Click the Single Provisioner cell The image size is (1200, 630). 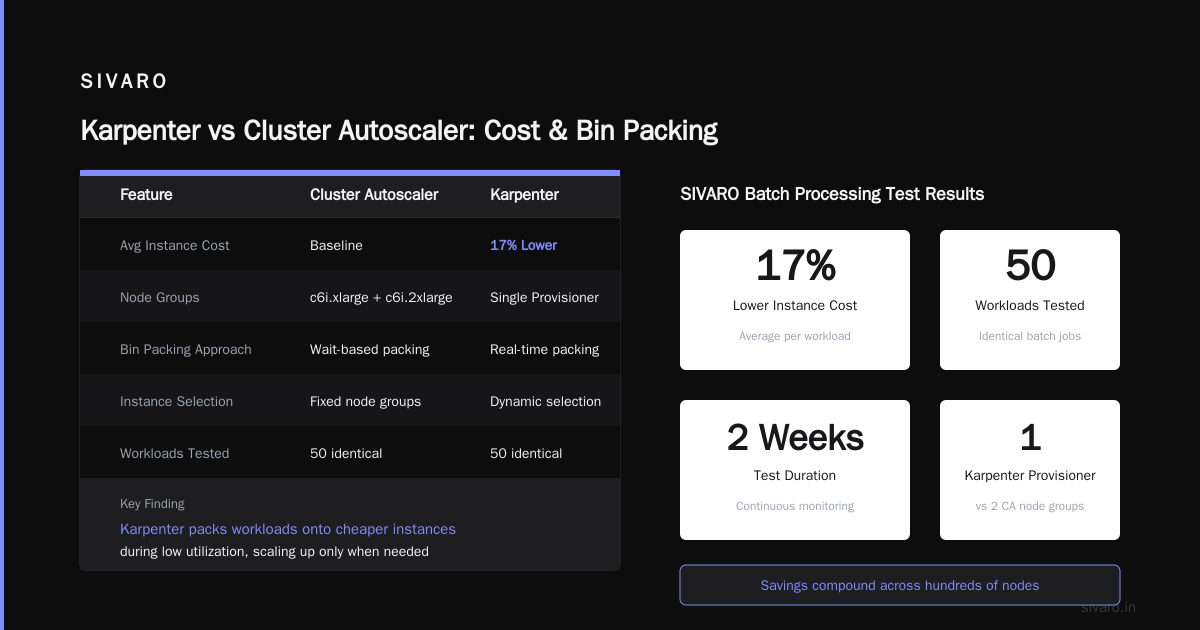click(544, 297)
